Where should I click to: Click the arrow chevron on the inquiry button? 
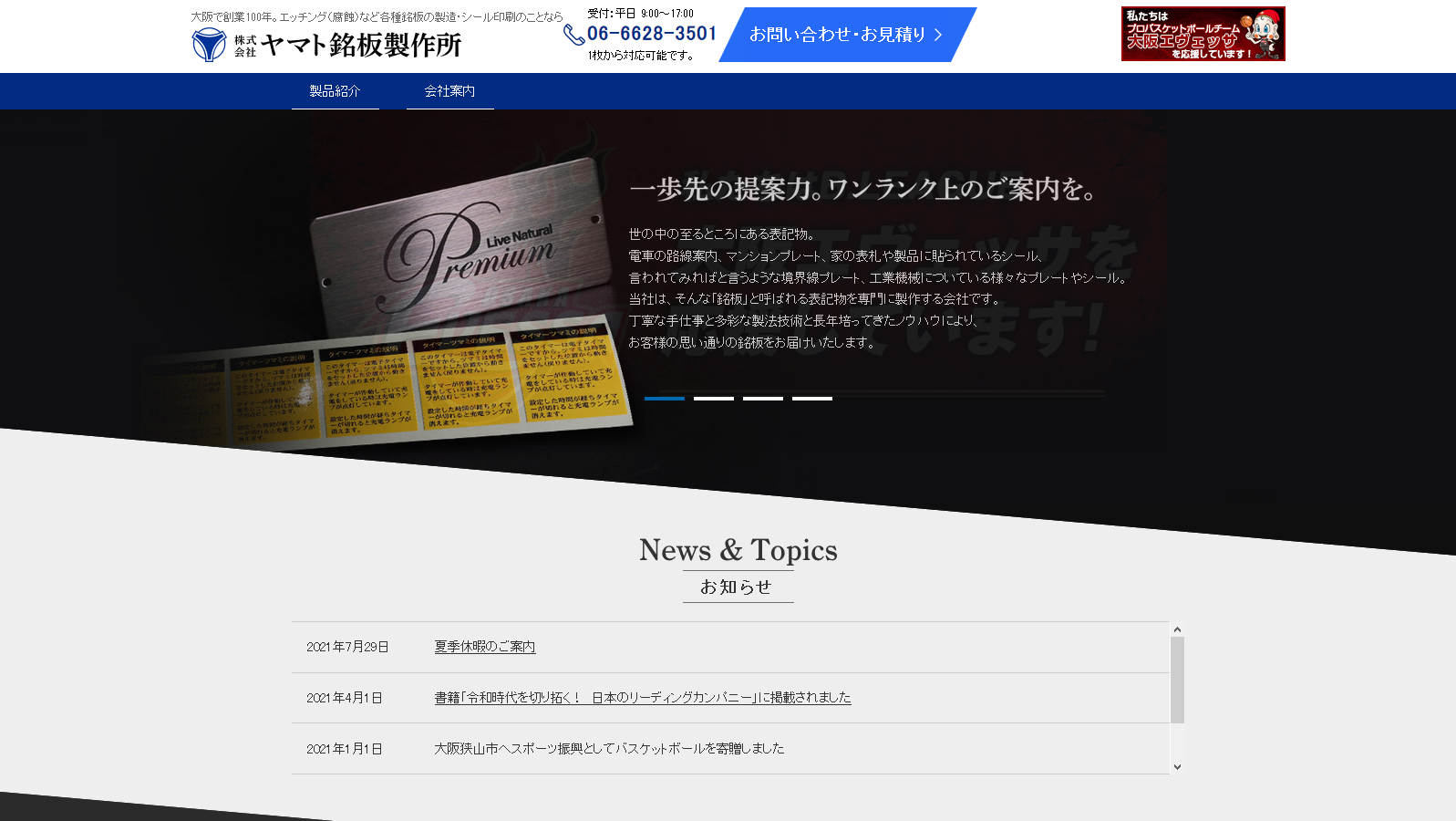click(x=938, y=35)
